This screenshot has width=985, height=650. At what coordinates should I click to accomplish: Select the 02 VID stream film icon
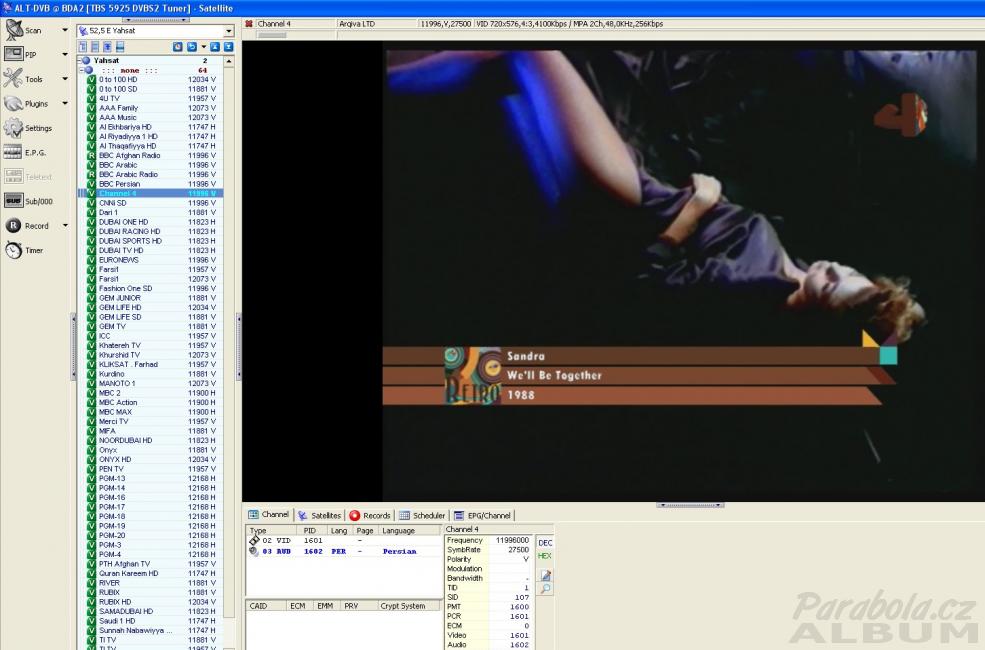click(254, 540)
